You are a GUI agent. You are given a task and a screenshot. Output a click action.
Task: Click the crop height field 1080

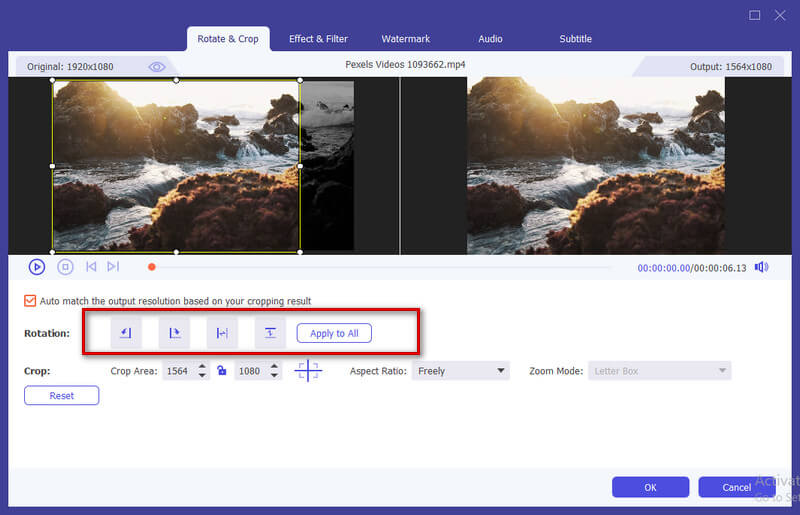(x=251, y=371)
